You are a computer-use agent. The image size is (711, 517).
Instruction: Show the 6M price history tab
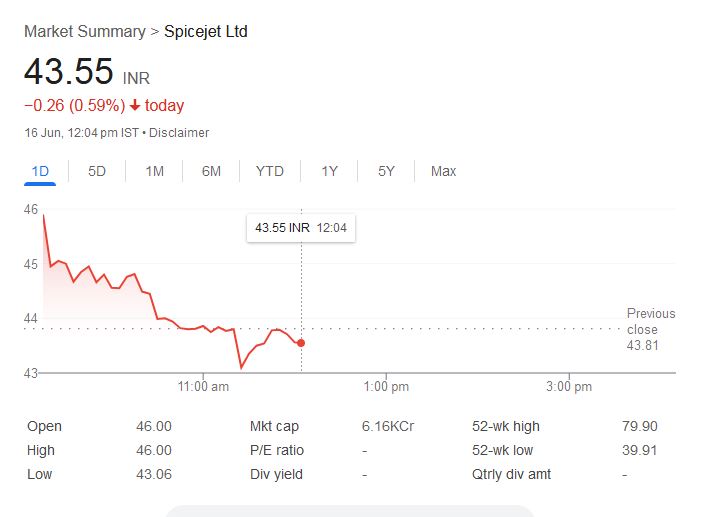point(211,171)
